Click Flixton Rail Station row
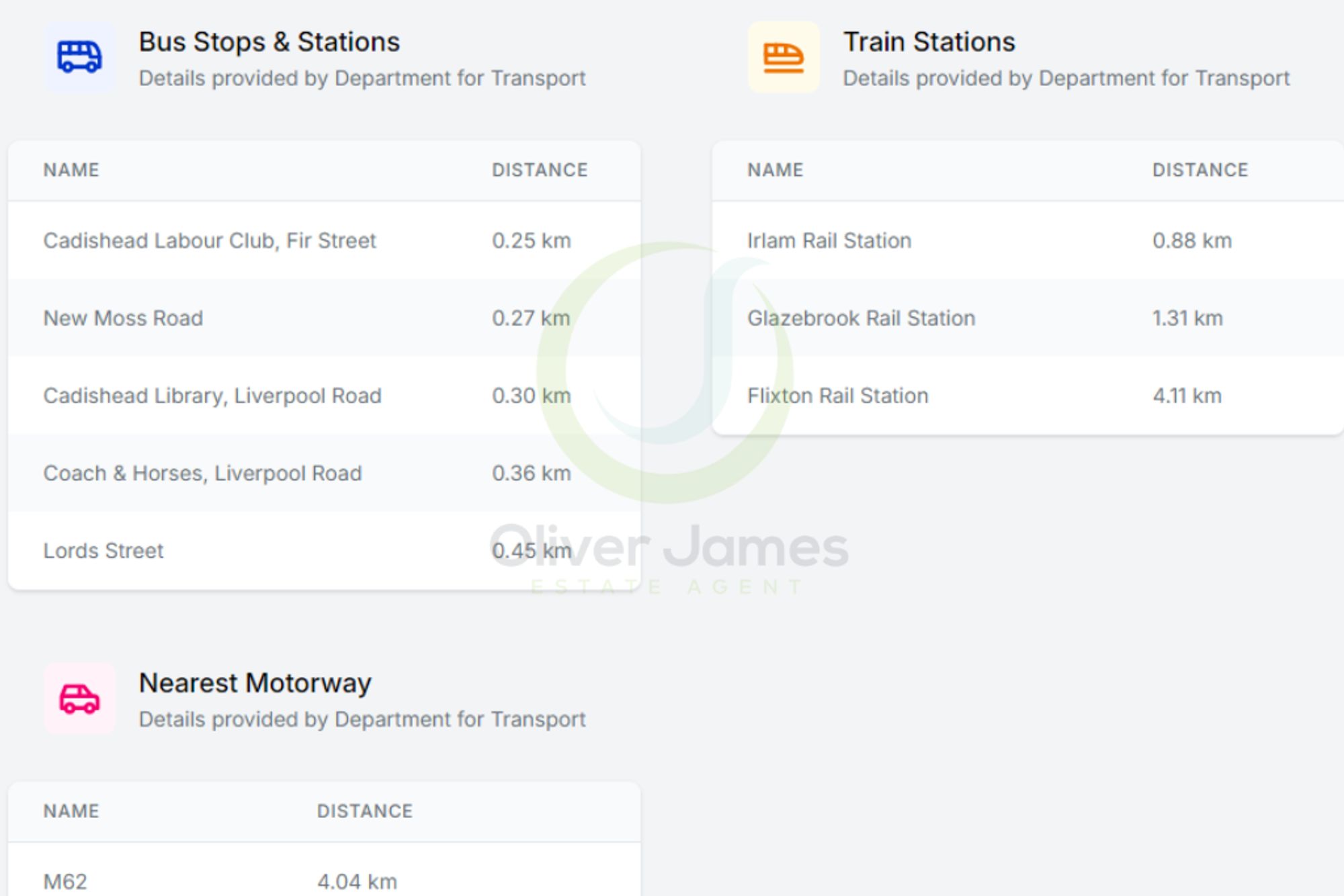The width and height of the screenshot is (1344, 896). tap(837, 396)
